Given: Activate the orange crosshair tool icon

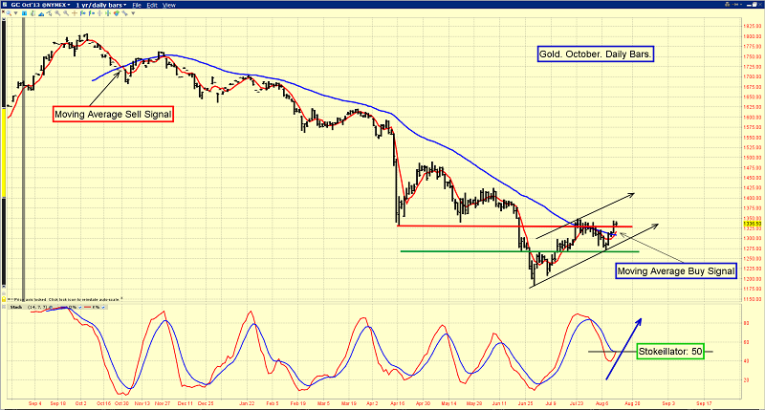Looking at the screenshot, I should 74,13.
